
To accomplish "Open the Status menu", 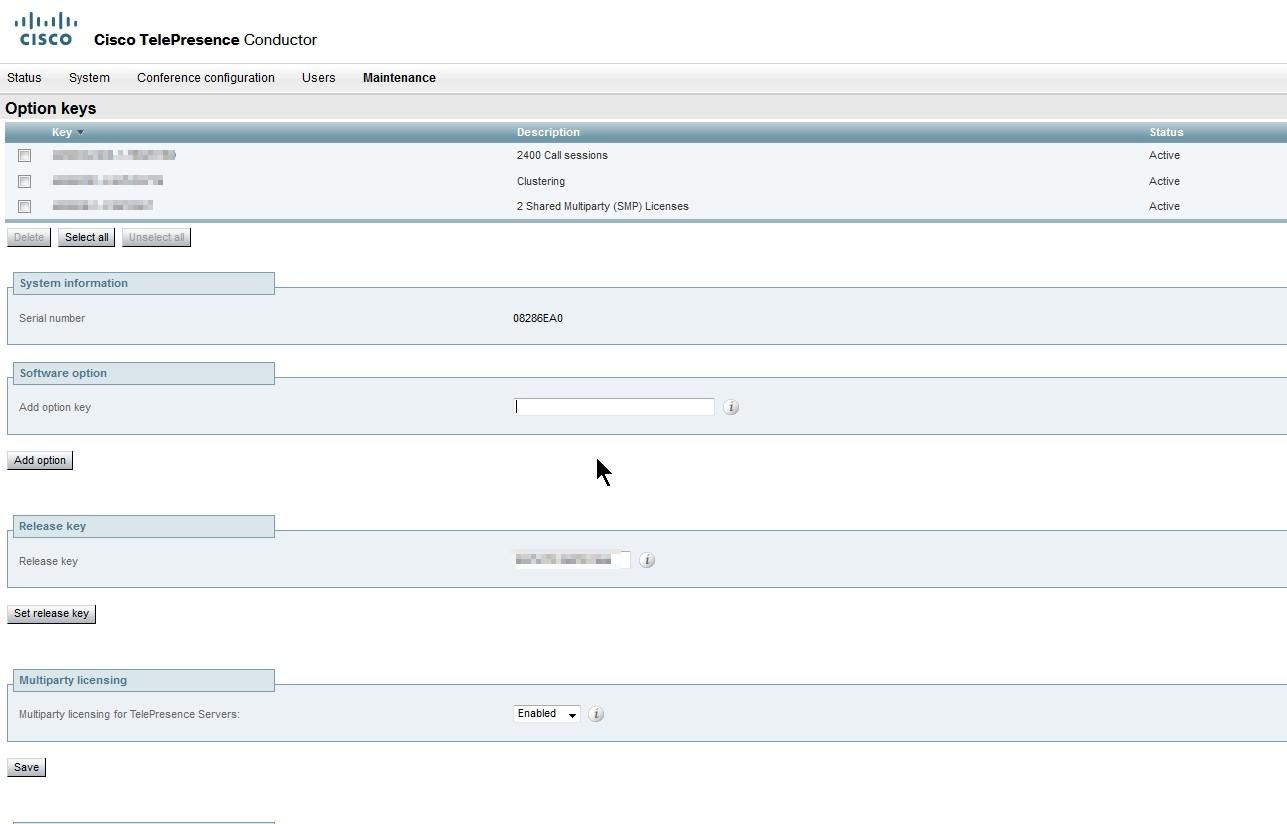I will click(x=25, y=77).
